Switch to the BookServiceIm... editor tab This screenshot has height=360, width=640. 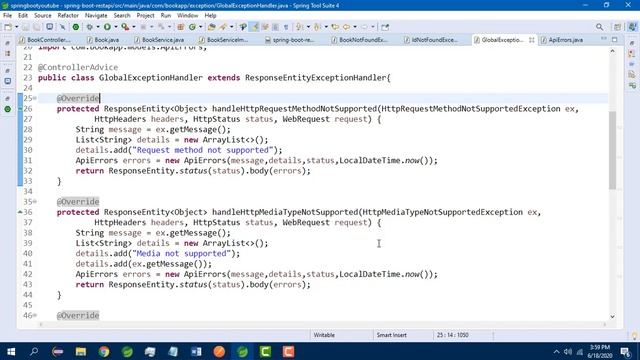[223, 40]
